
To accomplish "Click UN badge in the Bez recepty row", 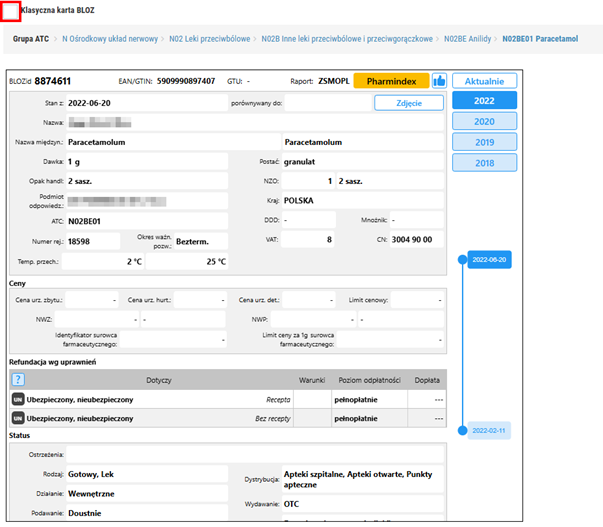I will click(x=17, y=418).
